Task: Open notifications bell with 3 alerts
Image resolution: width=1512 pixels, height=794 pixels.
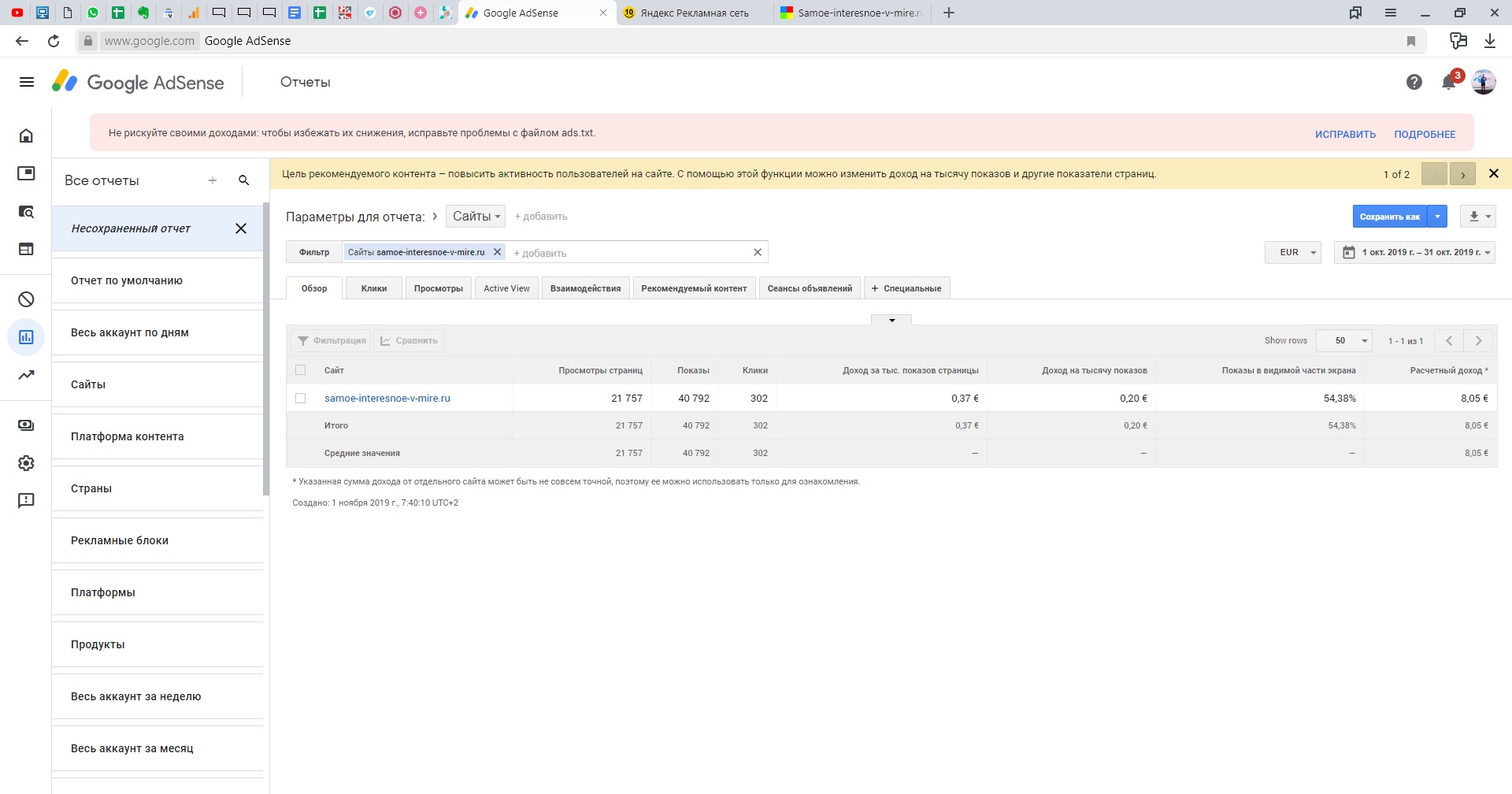Action: tap(1449, 82)
